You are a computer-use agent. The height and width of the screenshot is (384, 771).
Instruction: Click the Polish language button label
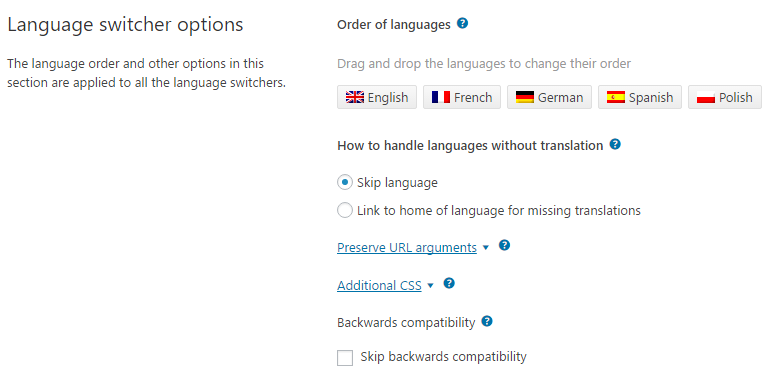coord(736,97)
